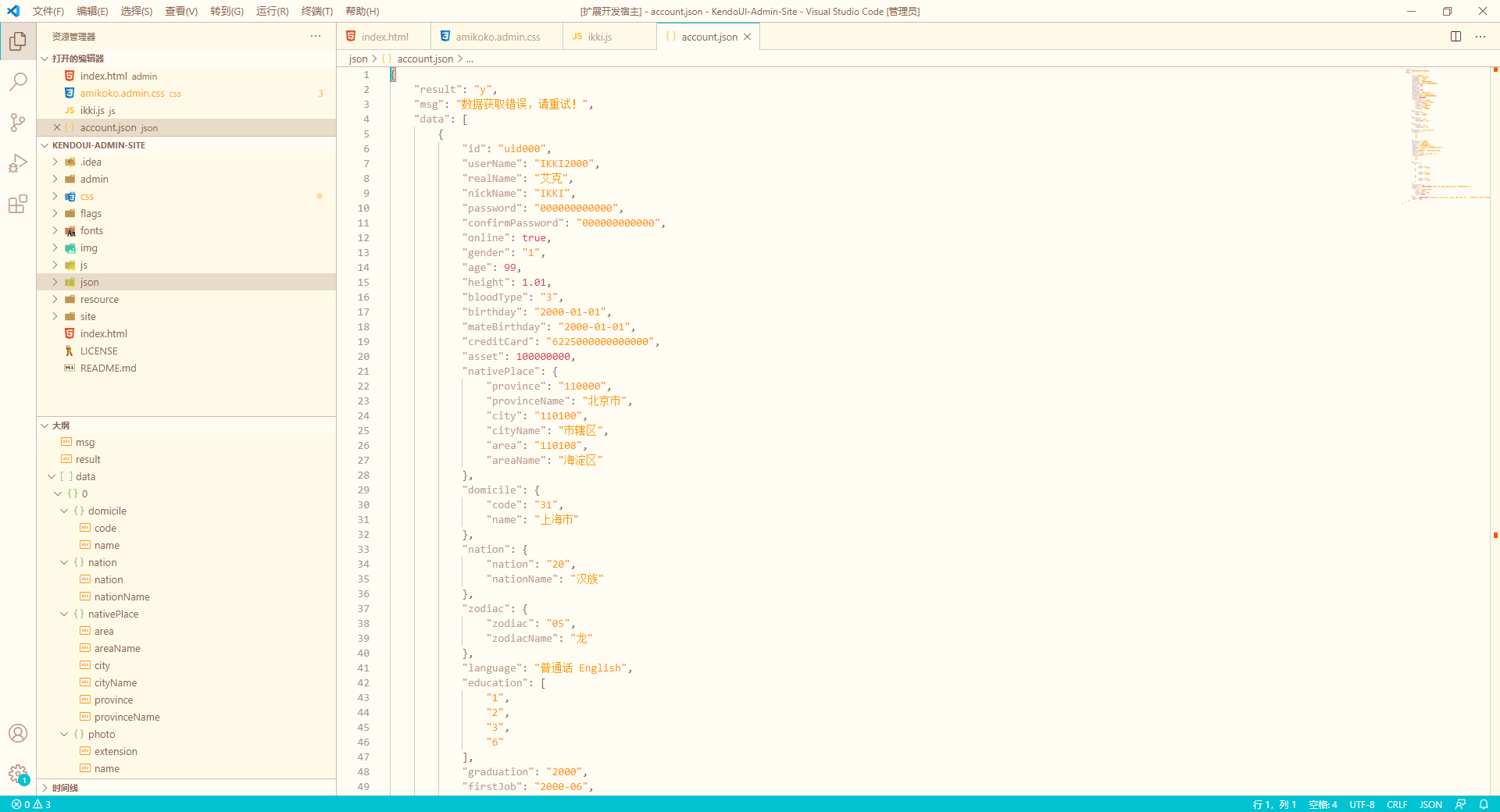
Task: Expand the resource folder
Action: (x=186, y=299)
